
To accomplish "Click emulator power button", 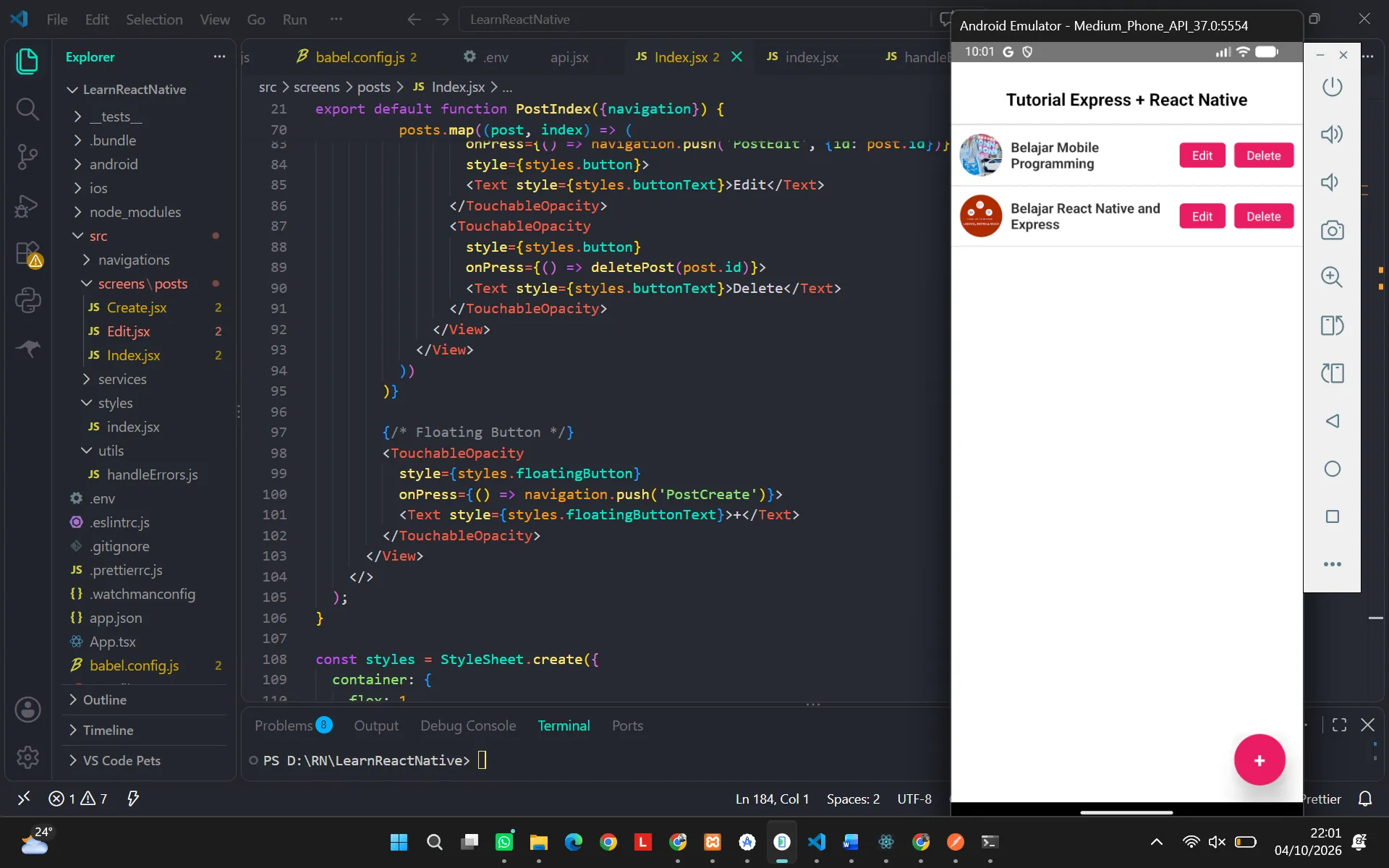I will point(1332,87).
